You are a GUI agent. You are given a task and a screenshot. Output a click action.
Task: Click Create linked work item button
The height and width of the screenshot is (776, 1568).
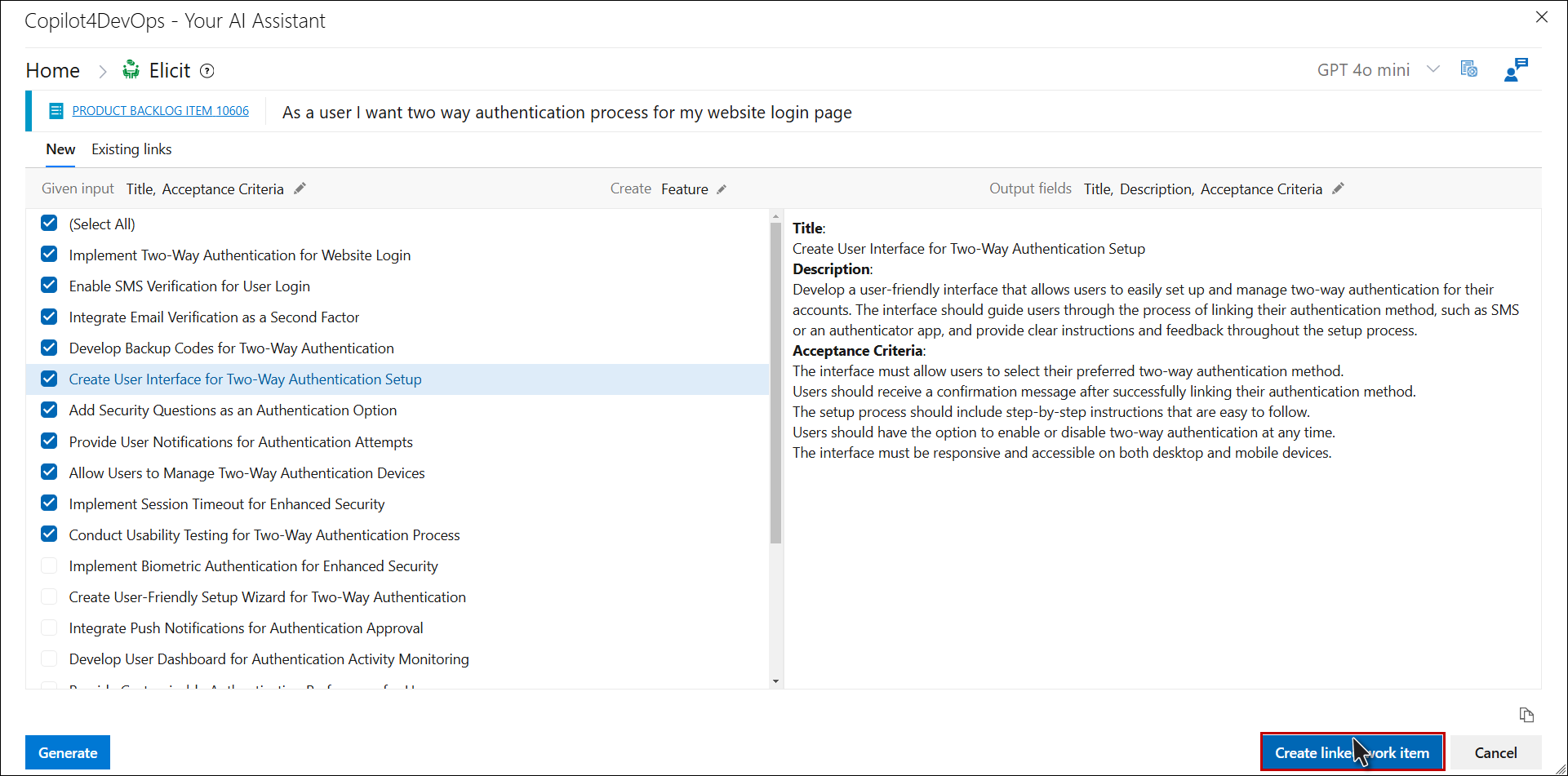tap(1353, 752)
